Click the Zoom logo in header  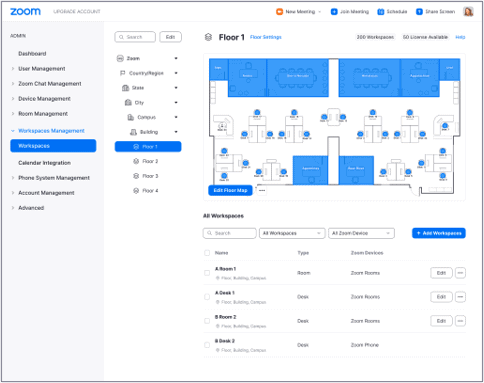tap(25, 11)
